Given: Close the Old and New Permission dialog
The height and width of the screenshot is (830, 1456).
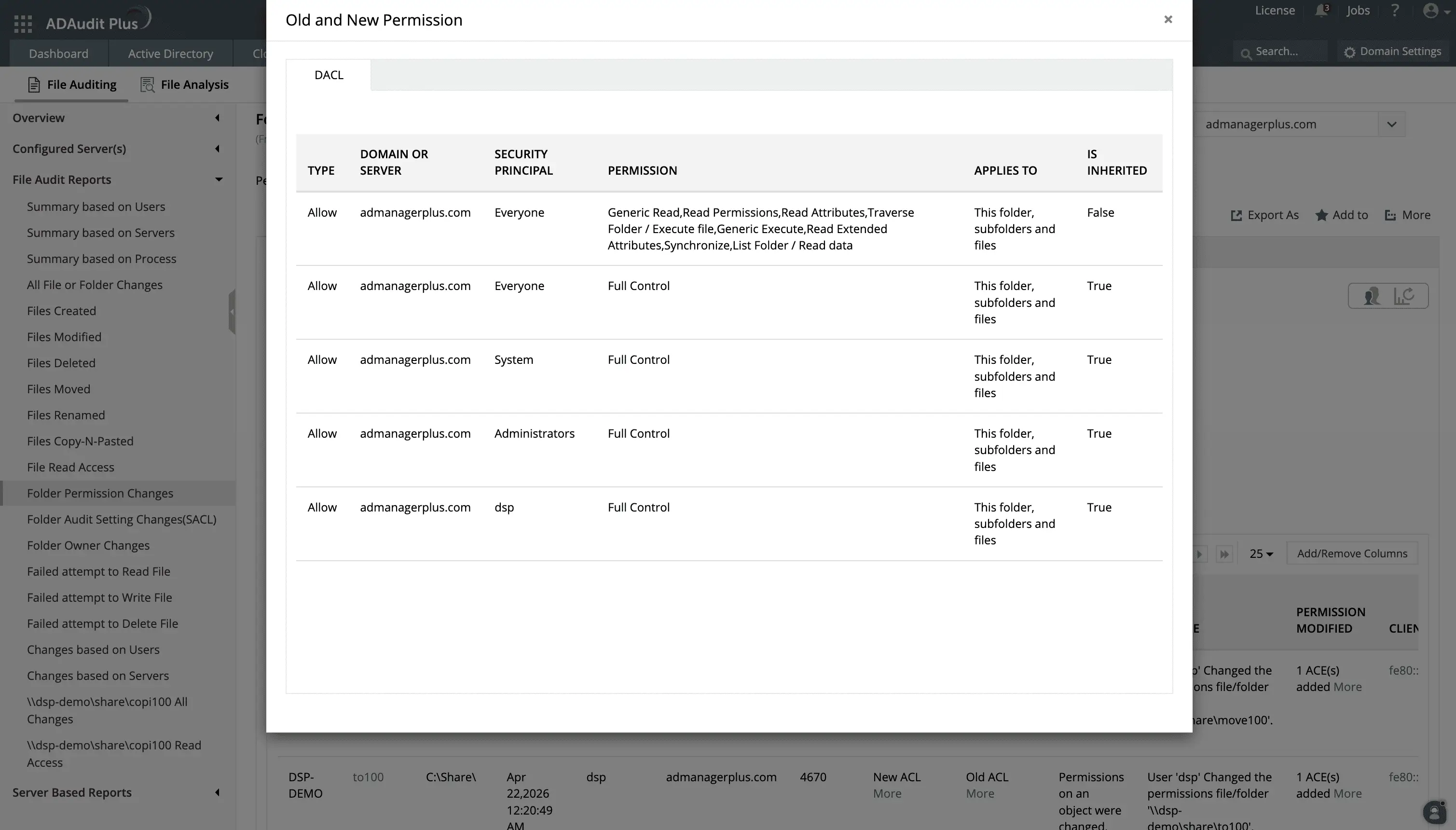Looking at the screenshot, I should pyautogui.click(x=1168, y=19).
